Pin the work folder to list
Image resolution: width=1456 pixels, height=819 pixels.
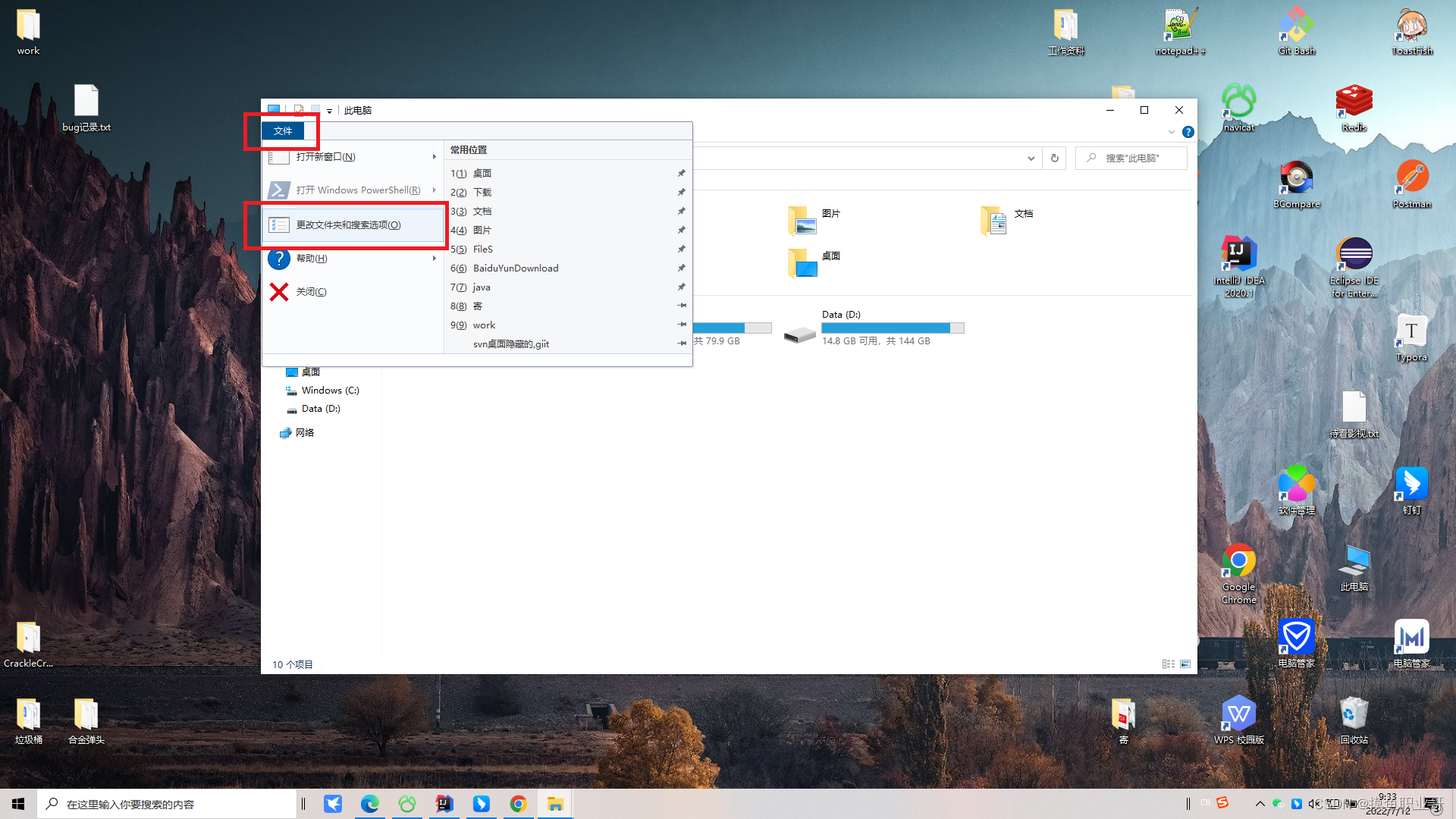coord(681,325)
